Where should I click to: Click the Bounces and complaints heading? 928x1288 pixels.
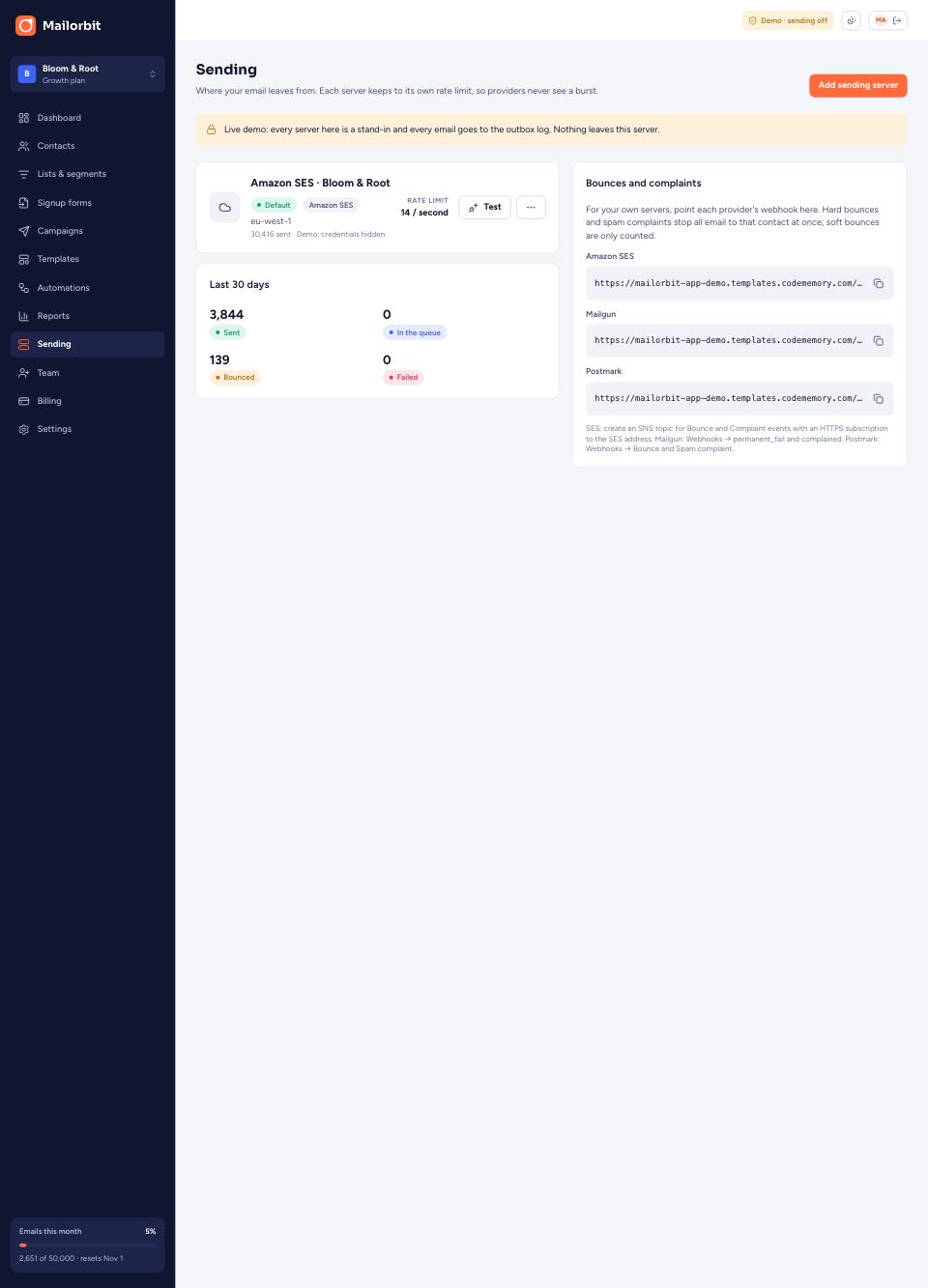tap(644, 184)
